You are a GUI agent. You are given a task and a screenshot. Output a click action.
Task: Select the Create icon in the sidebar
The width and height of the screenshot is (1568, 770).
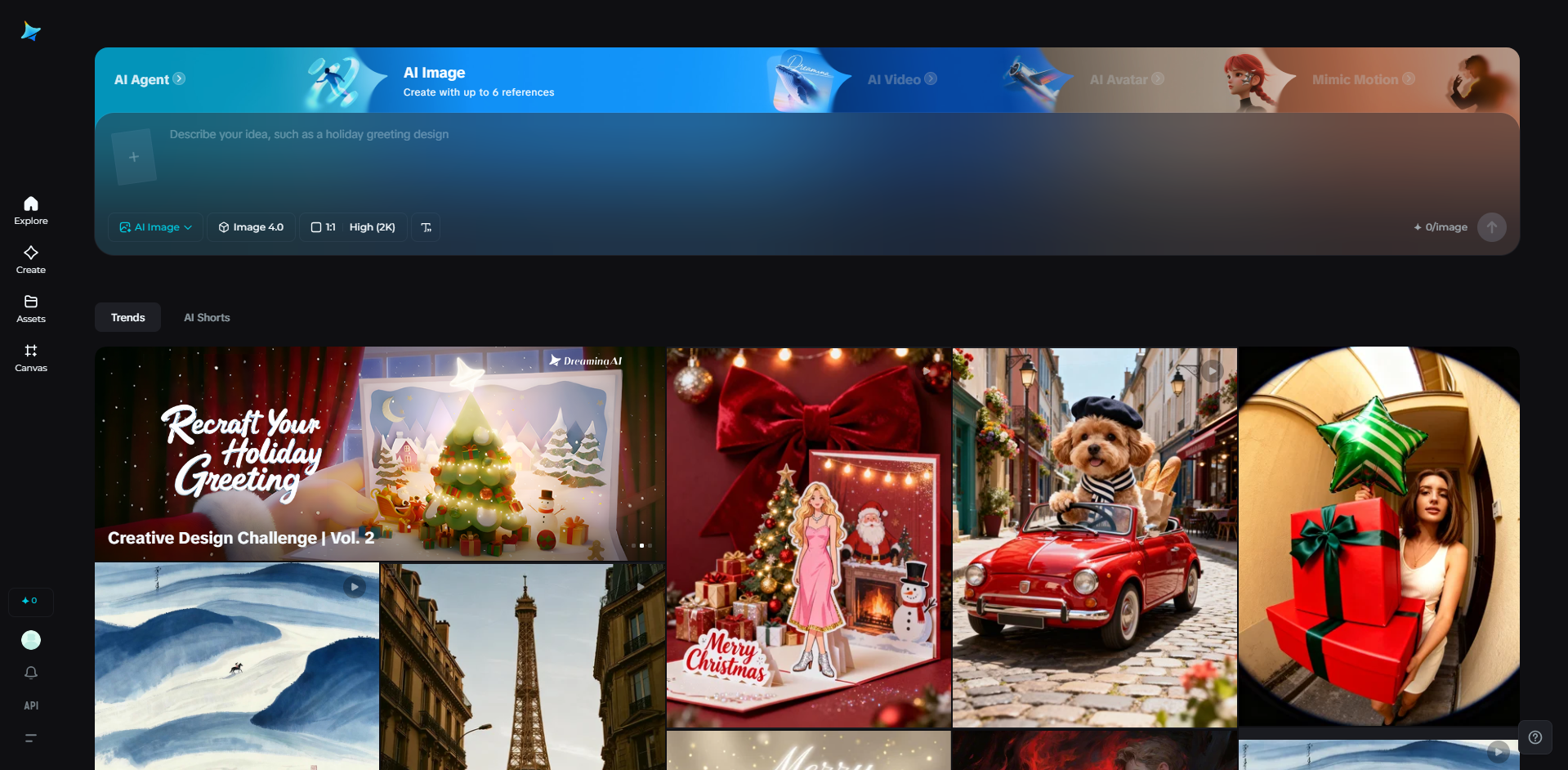pyautogui.click(x=30, y=259)
